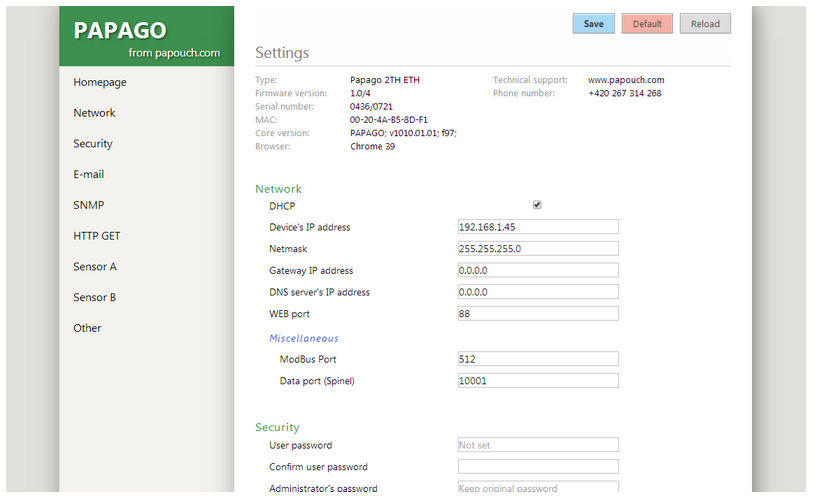
Task: Select E-mail in the sidebar
Action: [x=89, y=174]
